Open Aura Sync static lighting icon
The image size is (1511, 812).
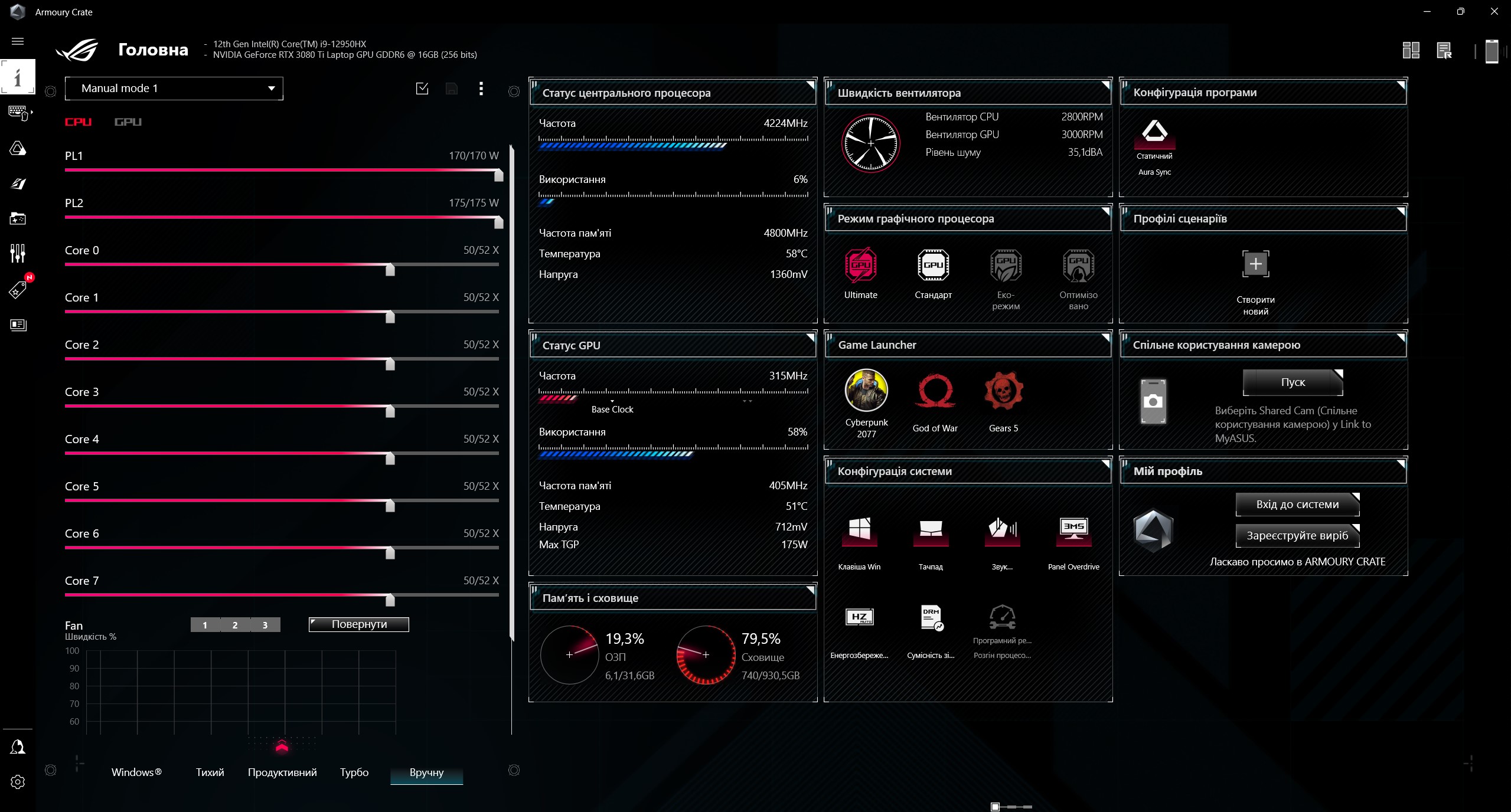tap(1154, 132)
